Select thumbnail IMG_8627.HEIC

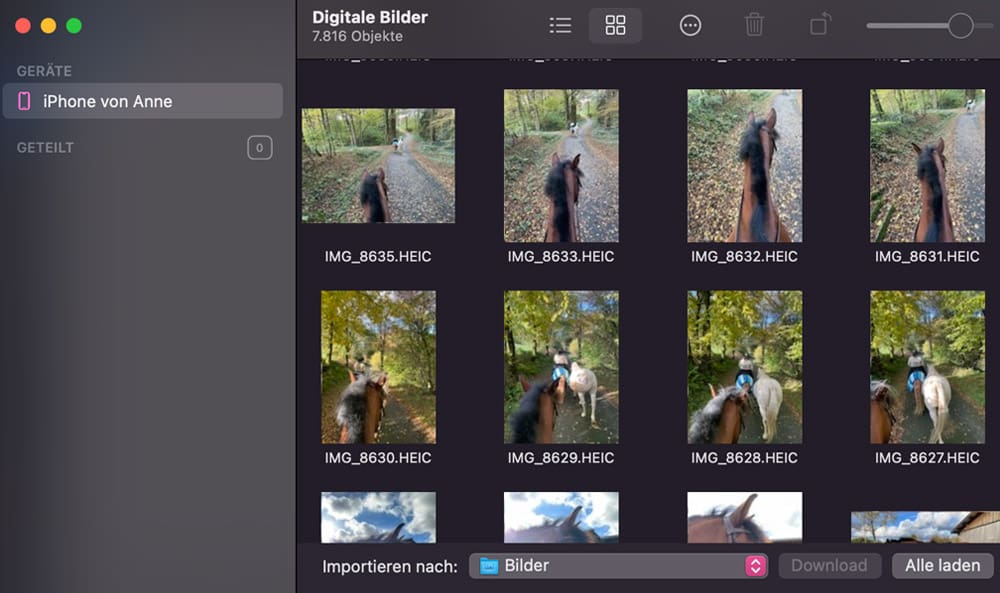click(x=927, y=367)
